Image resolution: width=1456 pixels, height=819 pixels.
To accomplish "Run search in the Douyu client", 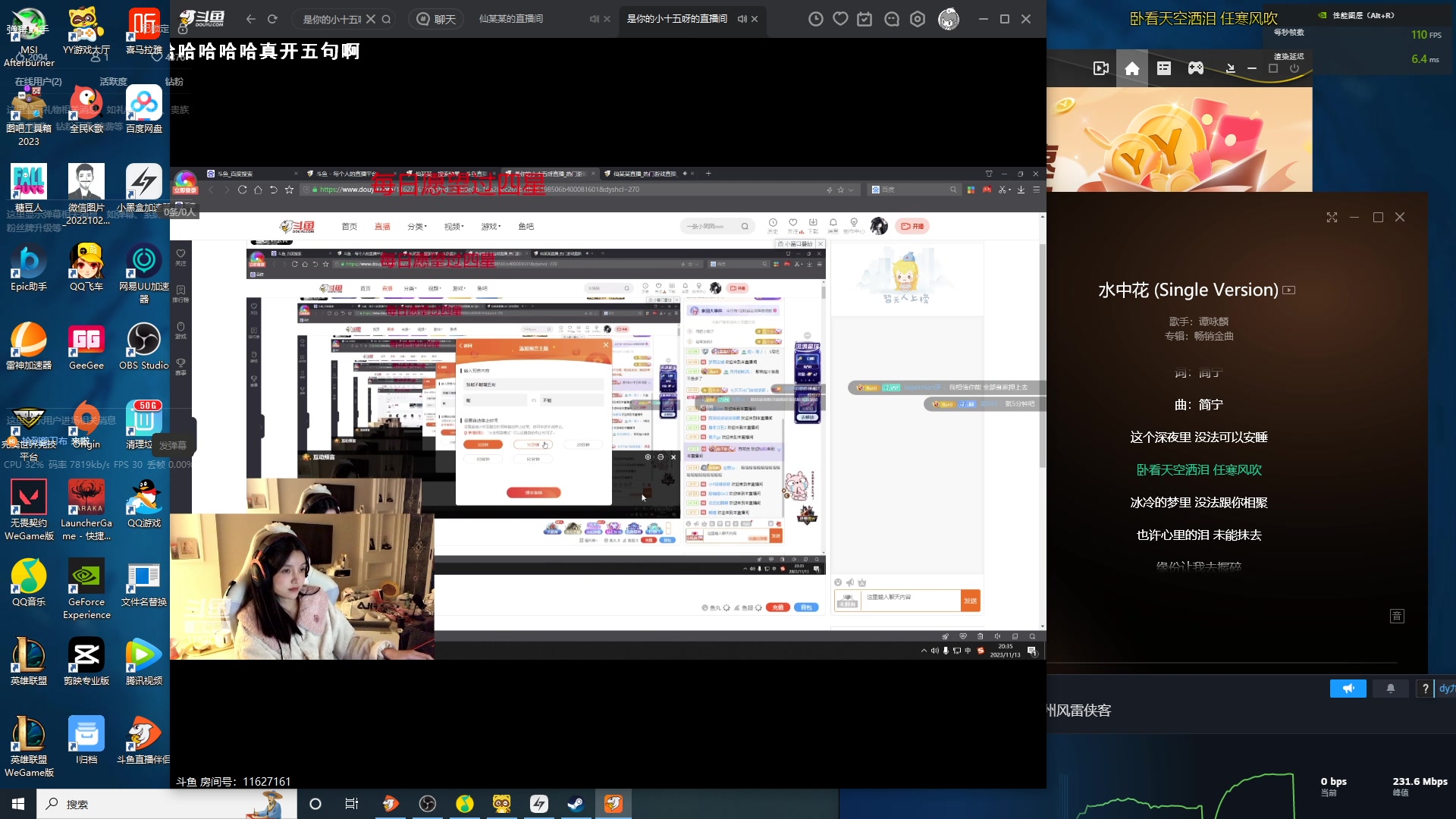I will [x=386, y=19].
